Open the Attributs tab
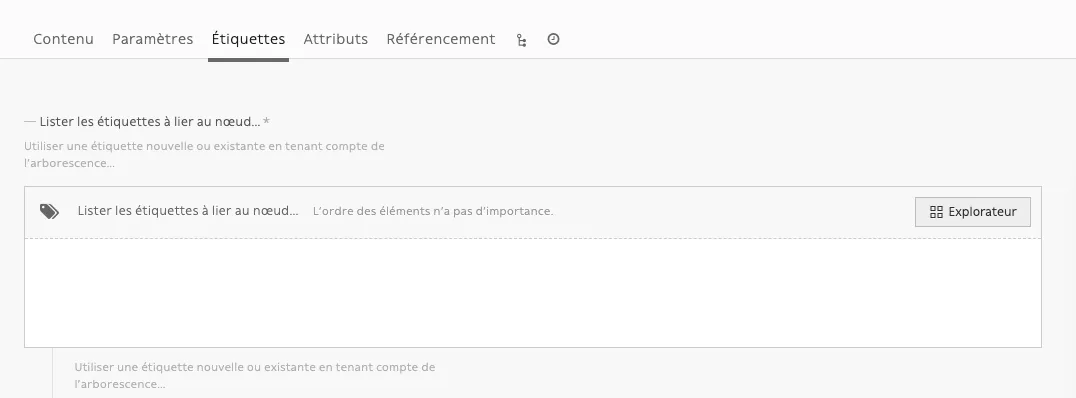 pos(336,39)
